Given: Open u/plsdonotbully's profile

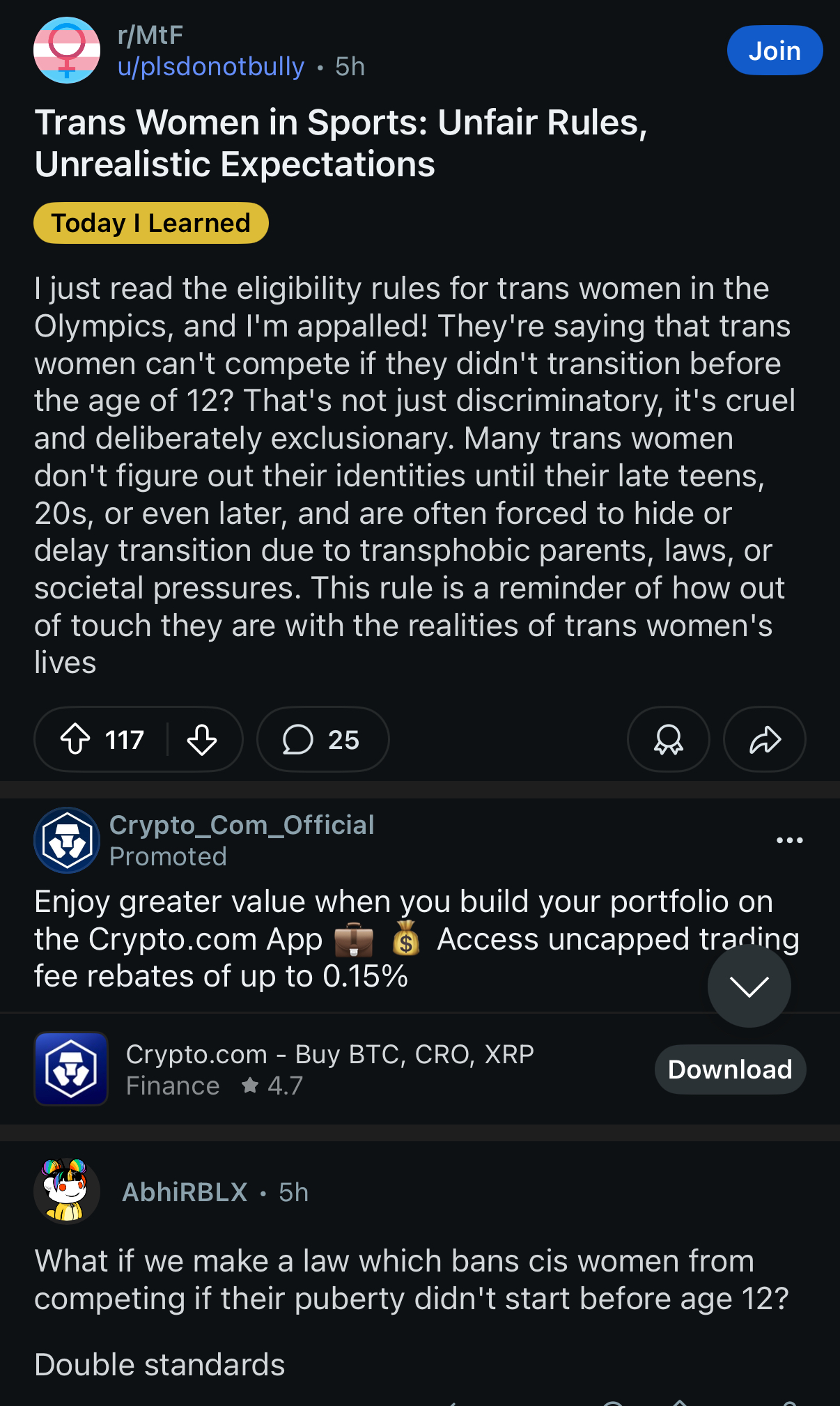Looking at the screenshot, I should [211, 67].
